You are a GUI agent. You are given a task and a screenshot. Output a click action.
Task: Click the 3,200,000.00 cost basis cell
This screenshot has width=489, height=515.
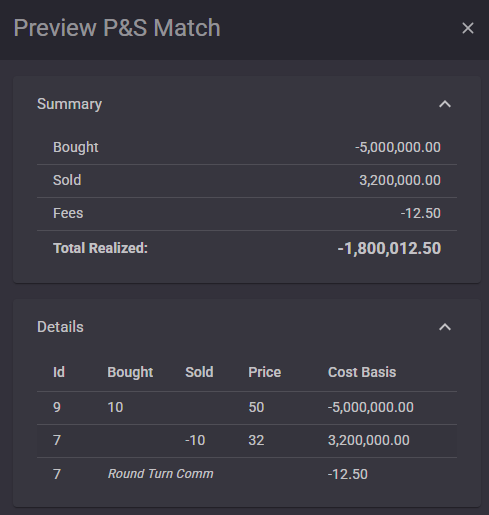click(369, 440)
